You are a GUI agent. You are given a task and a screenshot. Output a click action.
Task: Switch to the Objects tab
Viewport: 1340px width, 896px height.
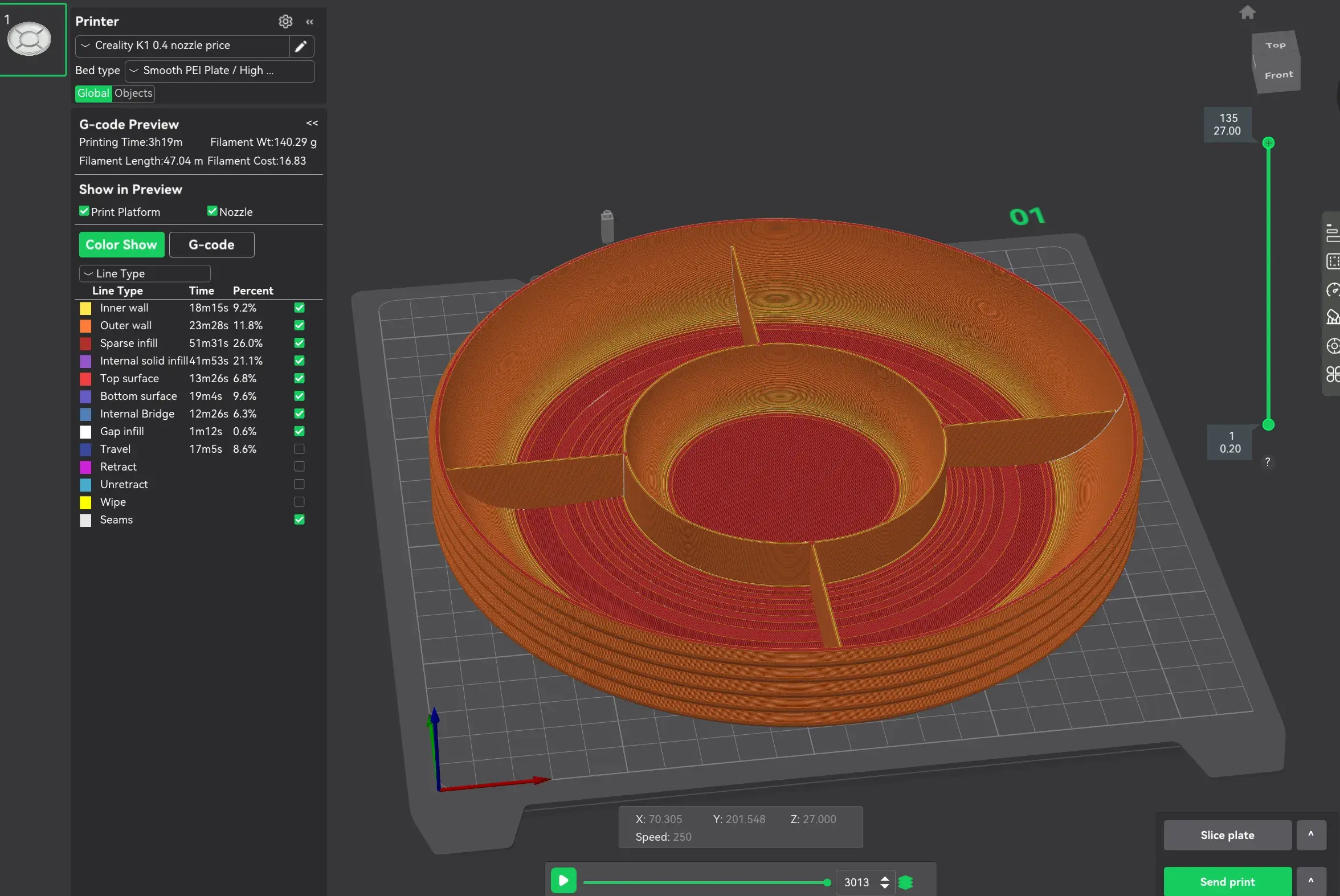coord(134,93)
